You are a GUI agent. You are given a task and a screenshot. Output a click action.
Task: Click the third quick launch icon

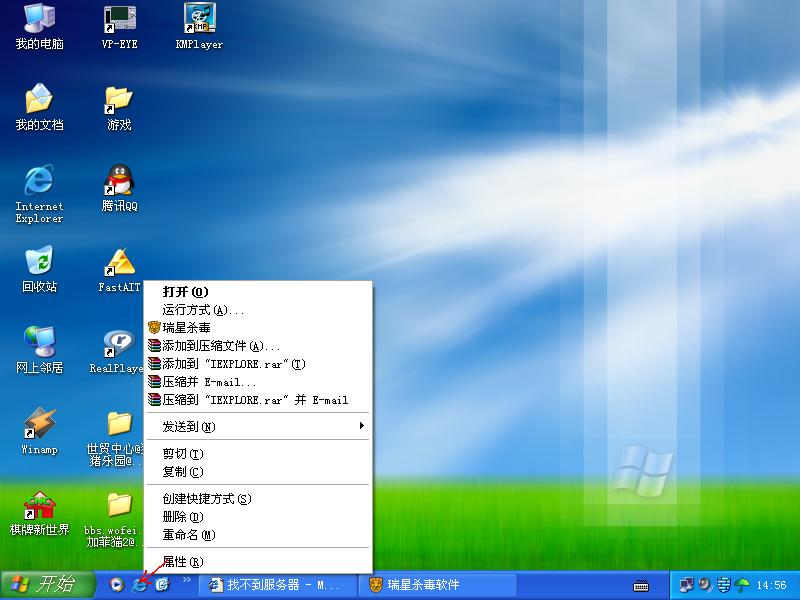[163, 585]
